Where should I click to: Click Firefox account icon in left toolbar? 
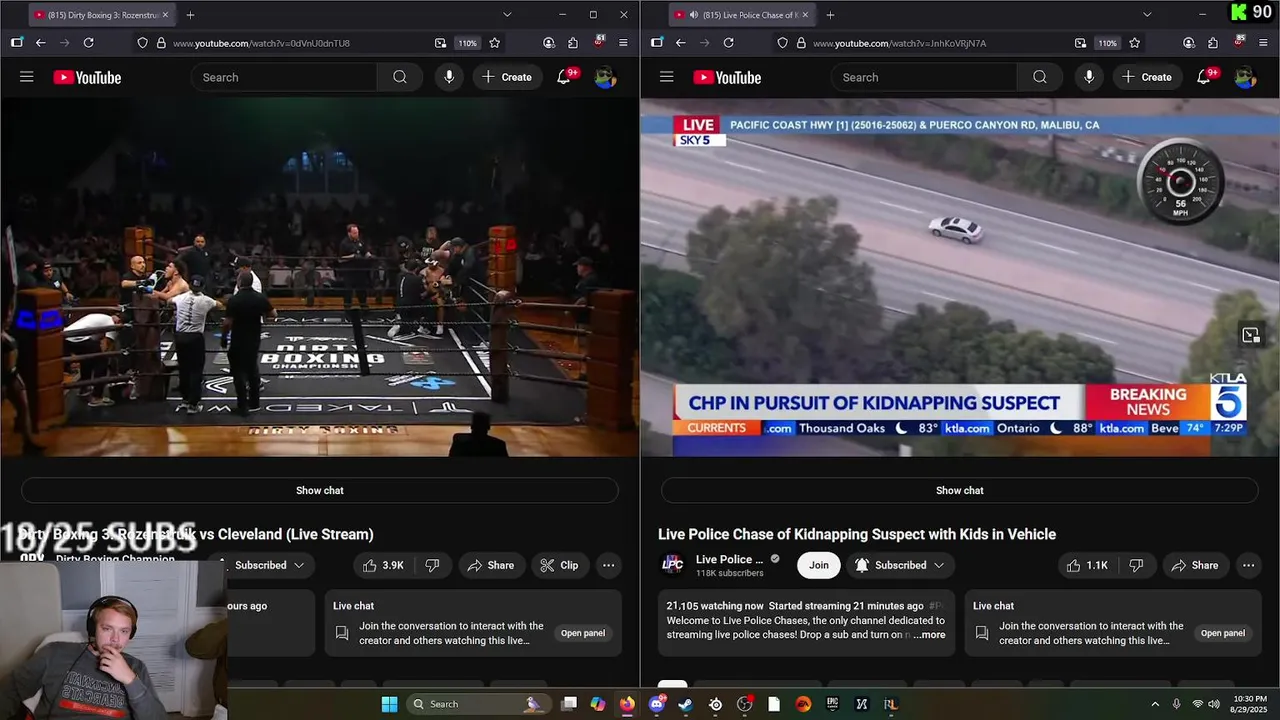(549, 43)
